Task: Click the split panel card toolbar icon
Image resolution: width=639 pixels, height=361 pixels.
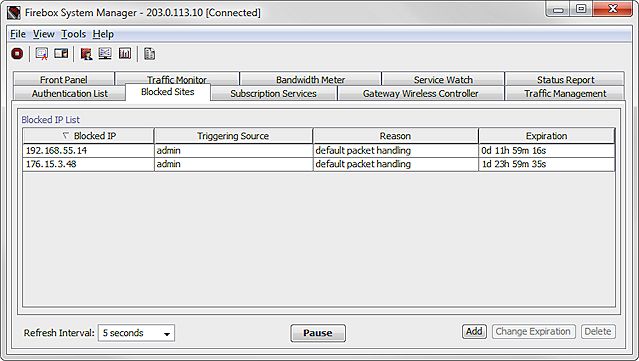Action: [61, 53]
